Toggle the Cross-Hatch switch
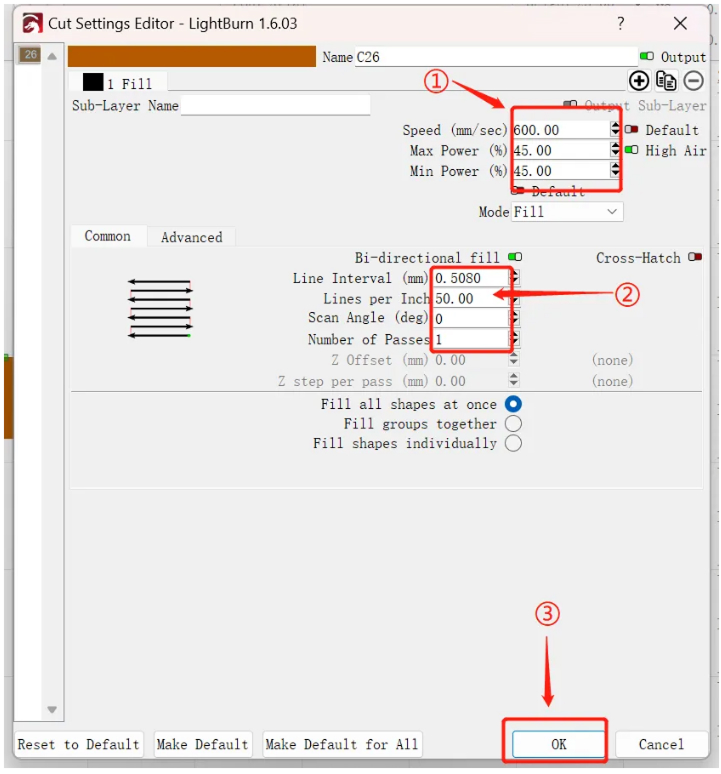Image resolution: width=721 pixels, height=774 pixels. click(x=695, y=257)
